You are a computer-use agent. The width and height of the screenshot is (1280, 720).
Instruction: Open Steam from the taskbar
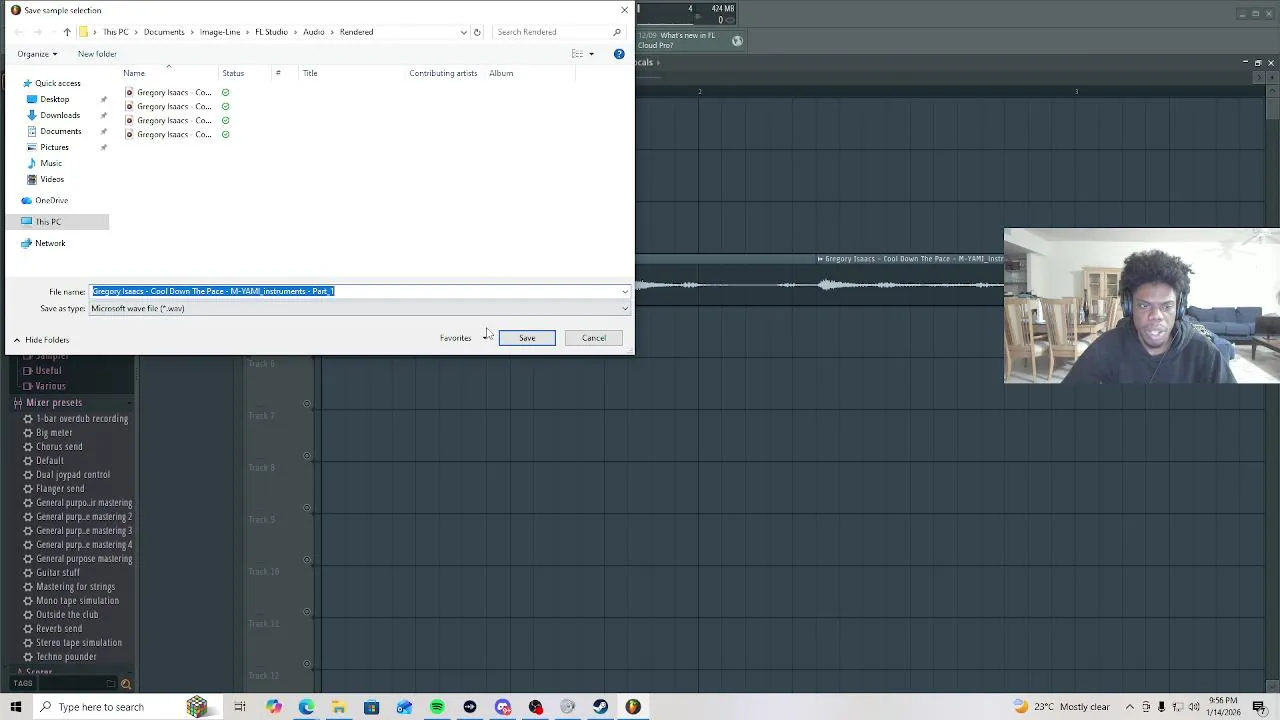pyautogui.click(x=600, y=707)
